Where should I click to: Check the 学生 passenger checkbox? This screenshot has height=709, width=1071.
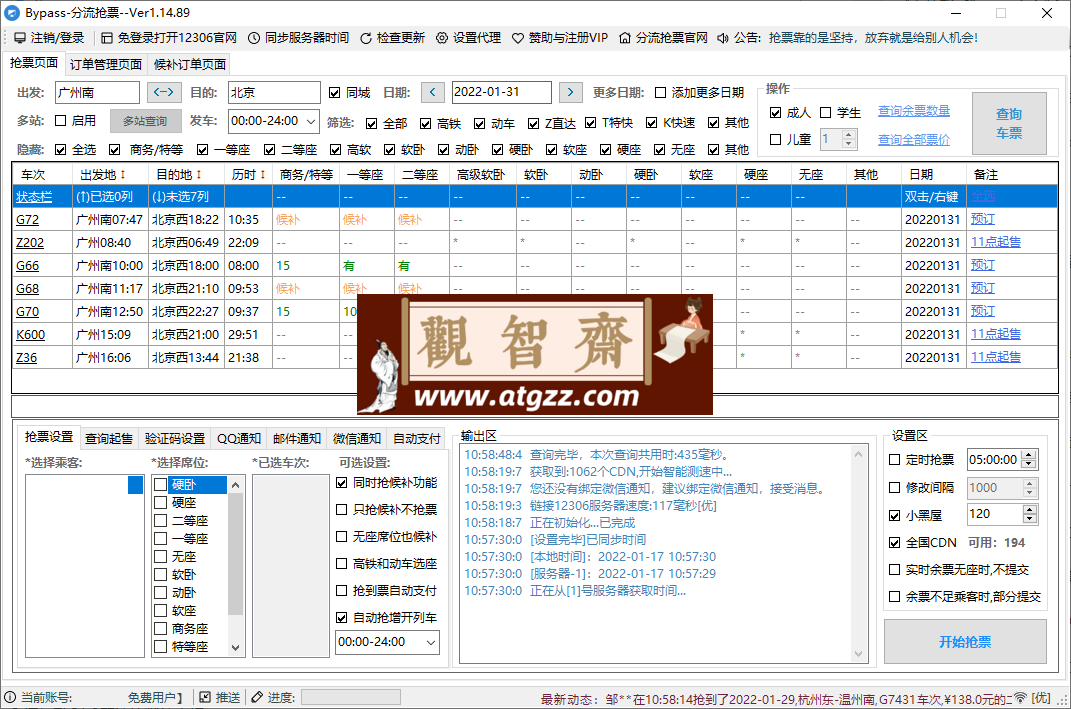[x=826, y=113]
